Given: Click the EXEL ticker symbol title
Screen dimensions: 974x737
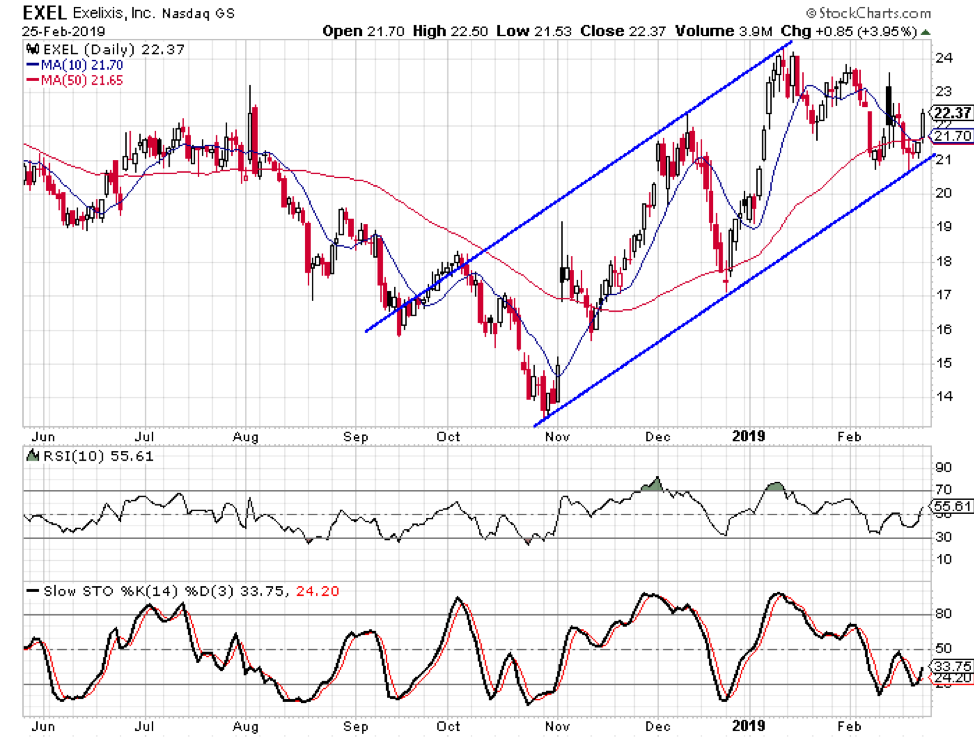Looking at the screenshot, I should [x=45, y=12].
